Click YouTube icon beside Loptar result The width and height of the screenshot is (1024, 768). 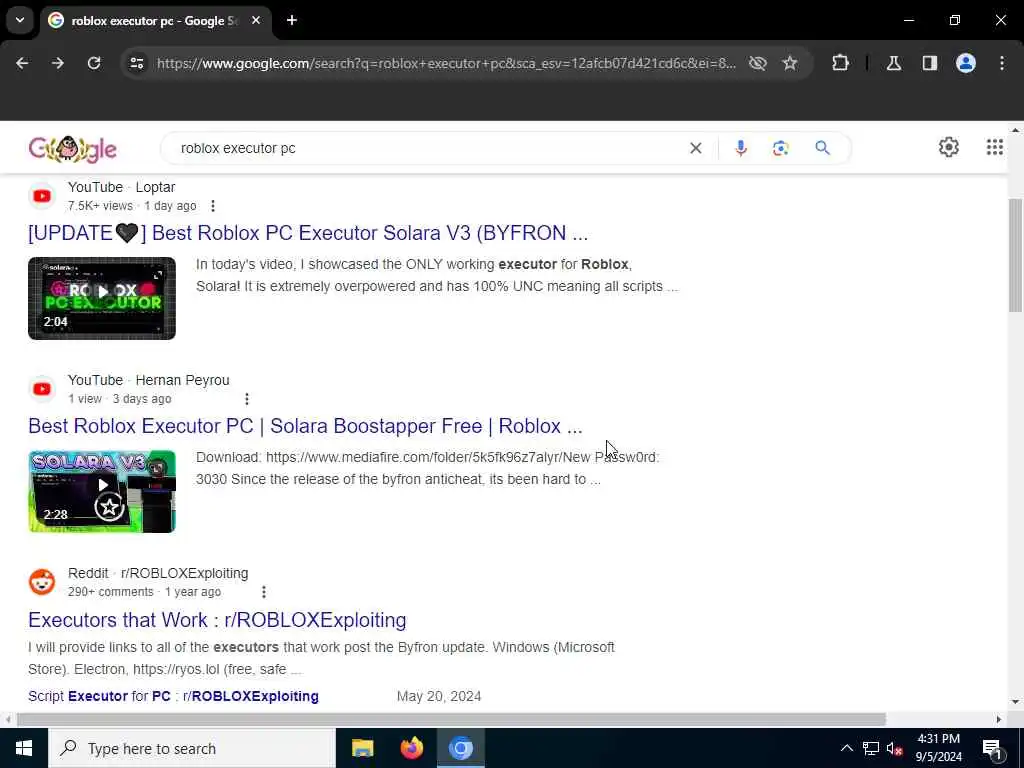click(x=42, y=196)
